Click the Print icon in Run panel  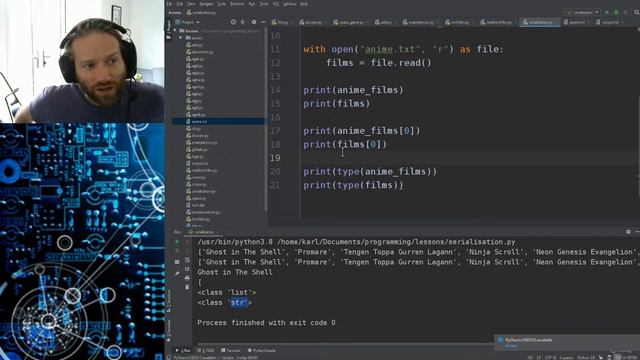pyautogui.click(x=187, y=278)
